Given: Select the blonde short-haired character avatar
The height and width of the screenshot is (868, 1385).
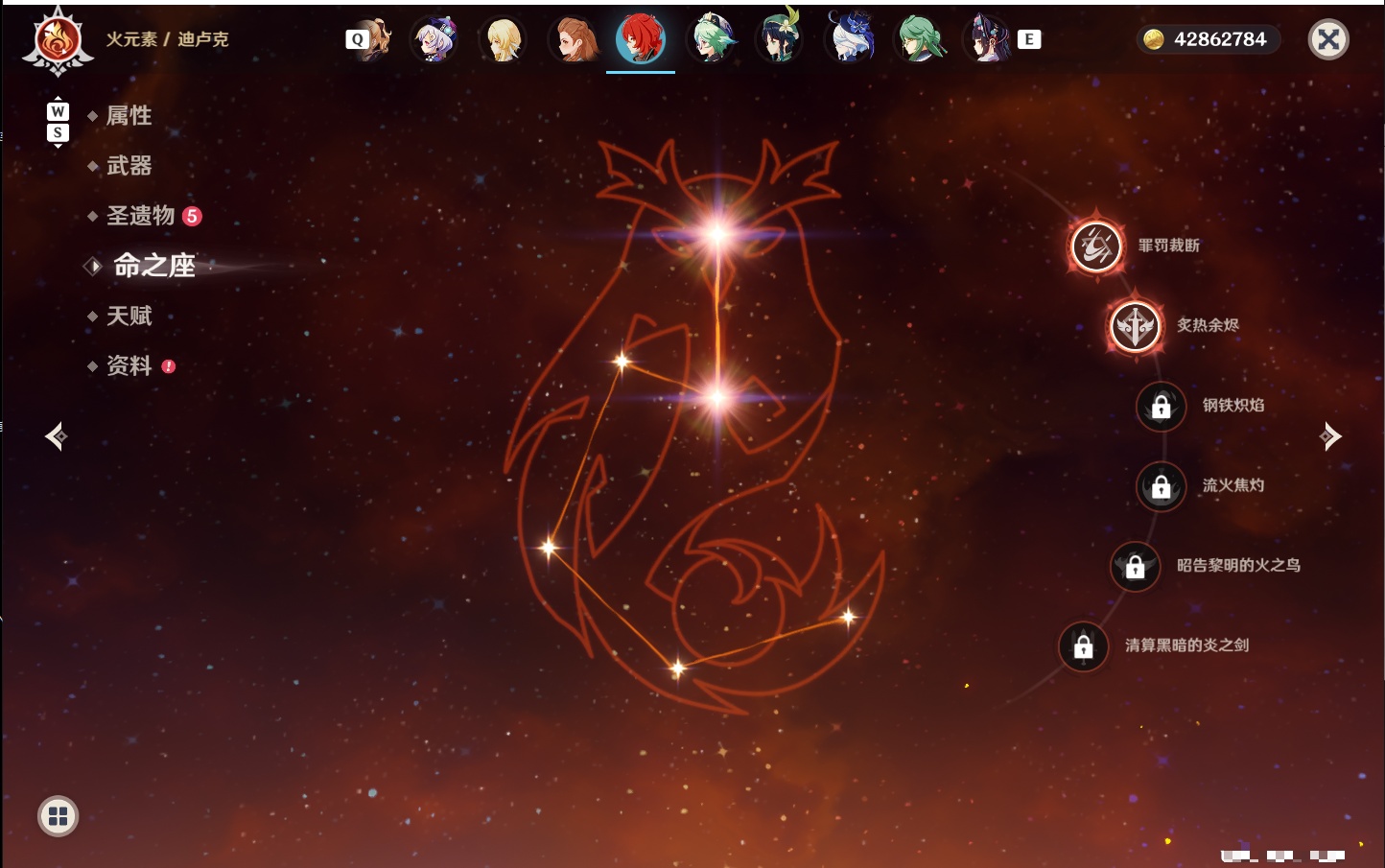Looking at the screenshot, I should point(504,40).
